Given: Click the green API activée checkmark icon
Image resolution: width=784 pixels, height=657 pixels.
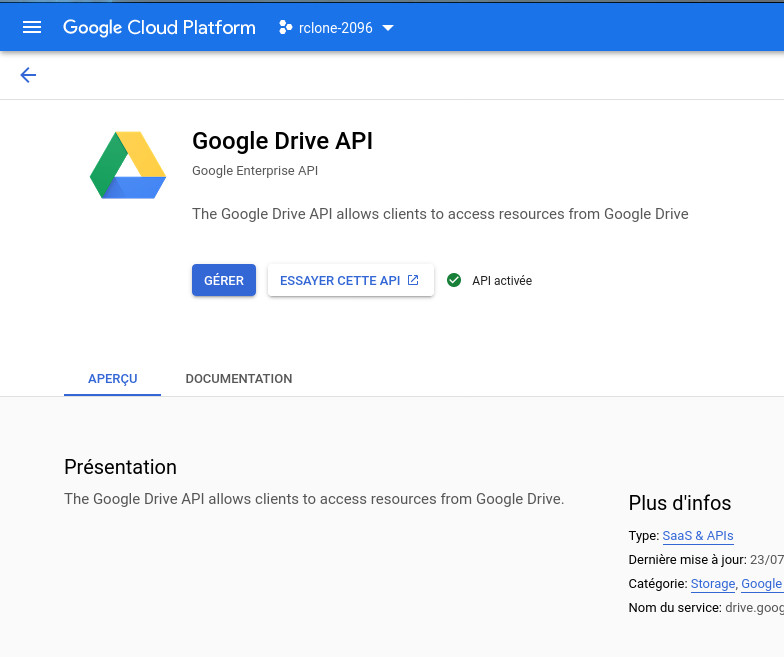Looking at the screenshot, I should (454, 280).
